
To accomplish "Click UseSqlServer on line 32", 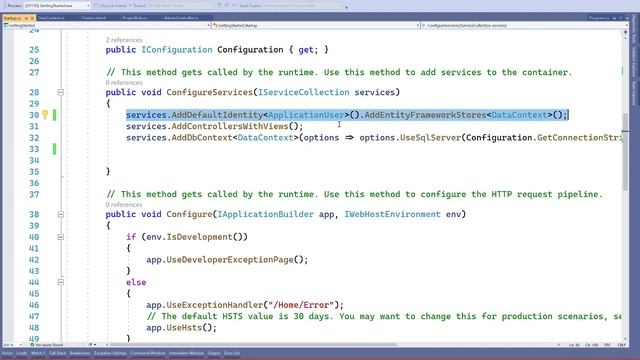I will point(430,138).
